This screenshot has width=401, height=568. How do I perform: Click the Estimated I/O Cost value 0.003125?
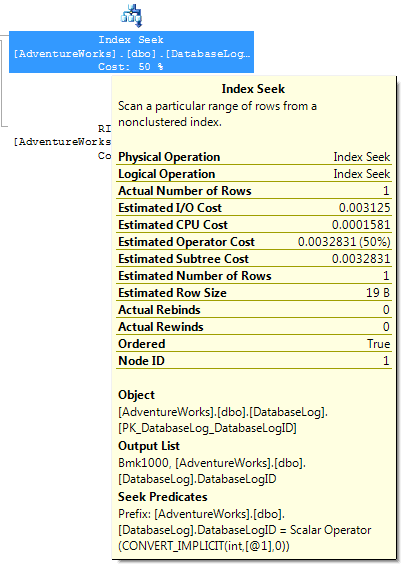coord(364,208)
